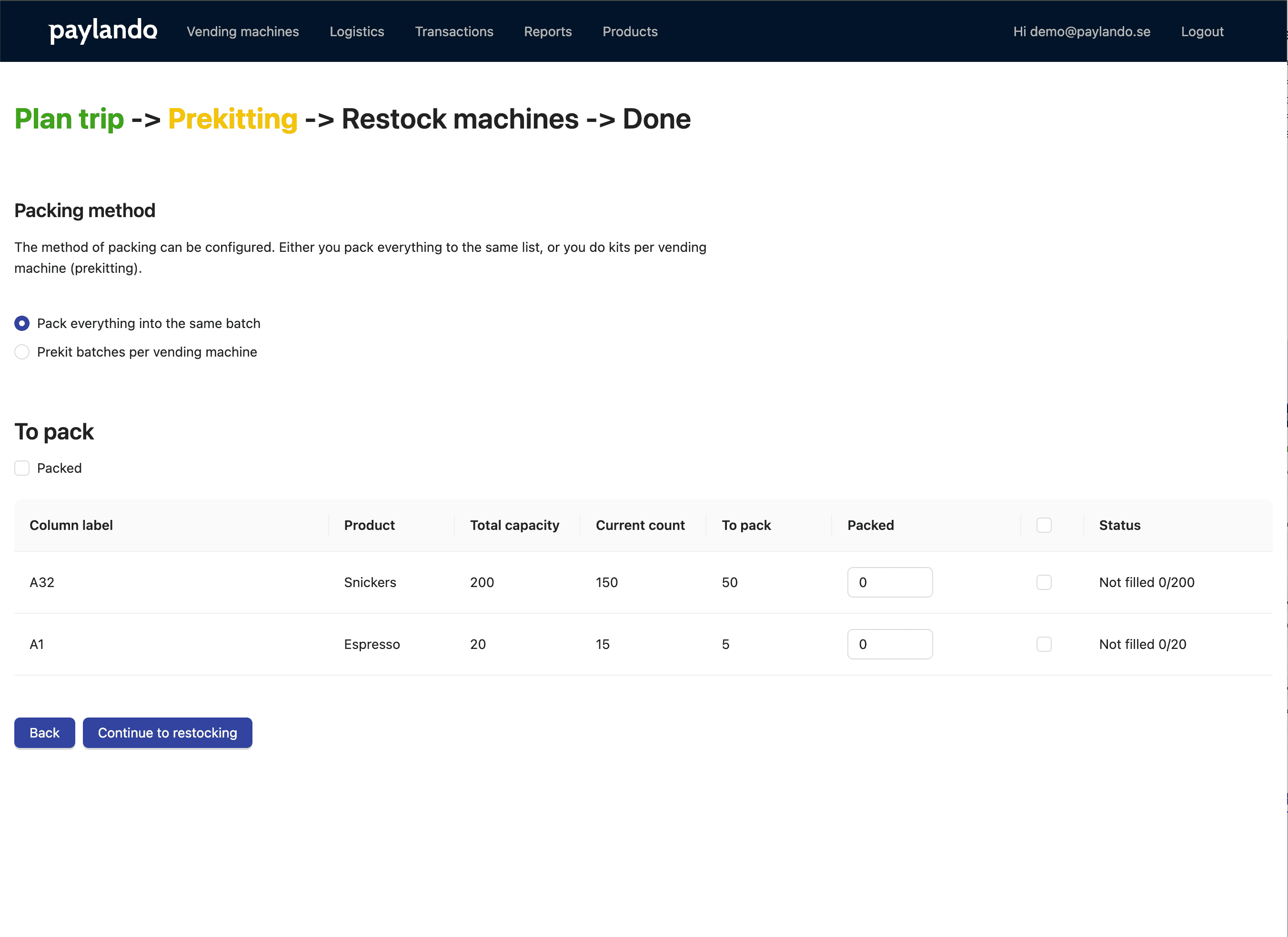Click the Prekitting step heading

click(232, 119)
